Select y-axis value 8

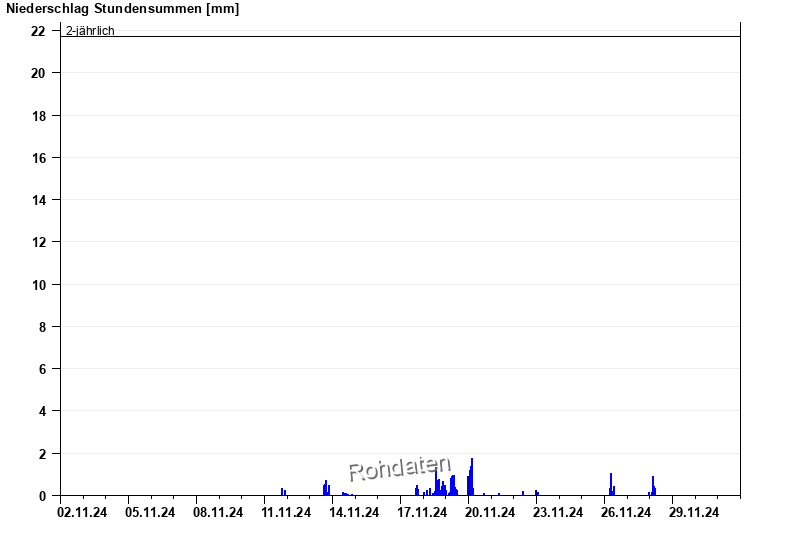click(42, 327)
